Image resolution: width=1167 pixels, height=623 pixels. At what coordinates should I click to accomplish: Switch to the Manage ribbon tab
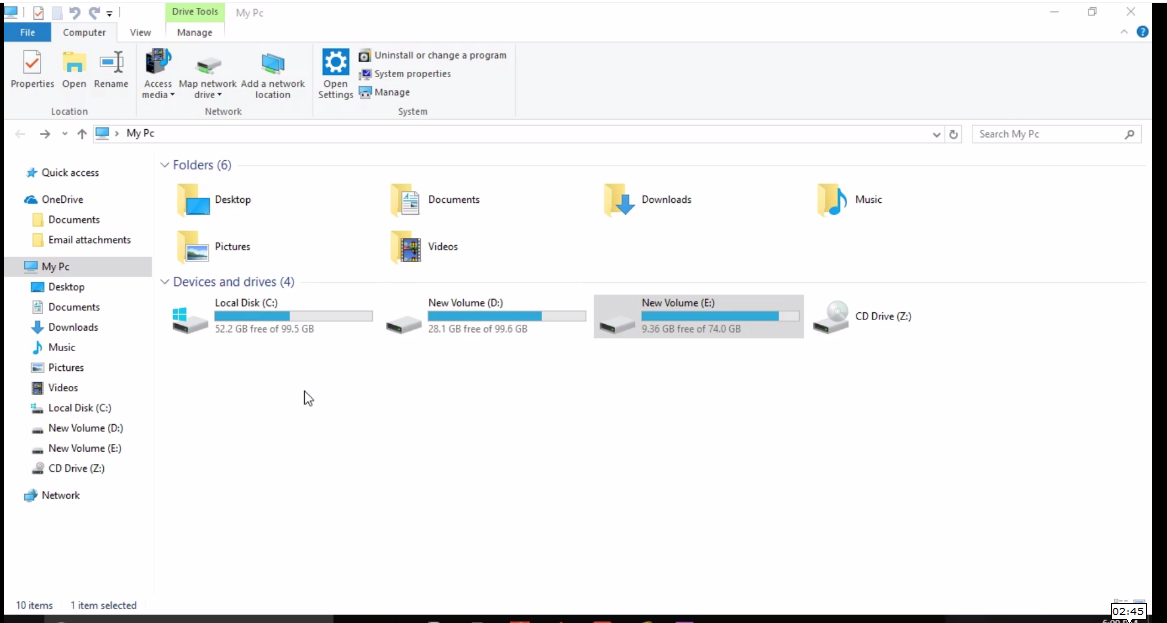pos(194,32)
